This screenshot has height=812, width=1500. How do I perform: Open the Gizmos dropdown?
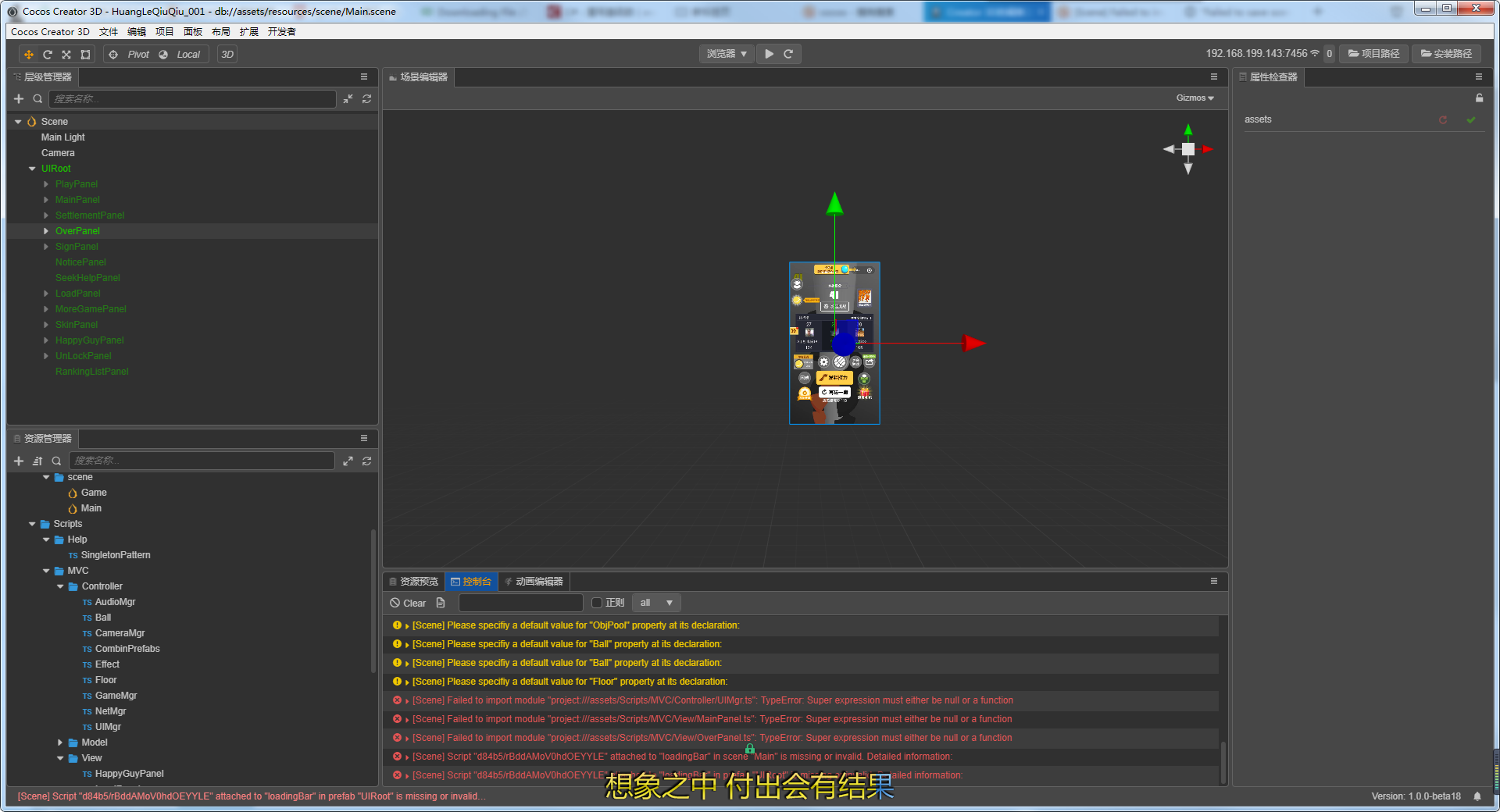click(1195, 98)
